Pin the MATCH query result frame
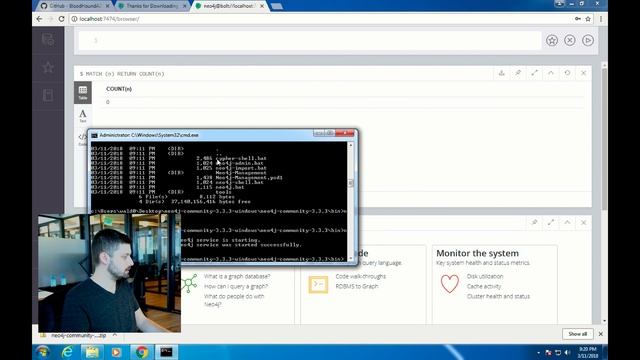This screenshot has height=360, width=640. click(518, 73)
